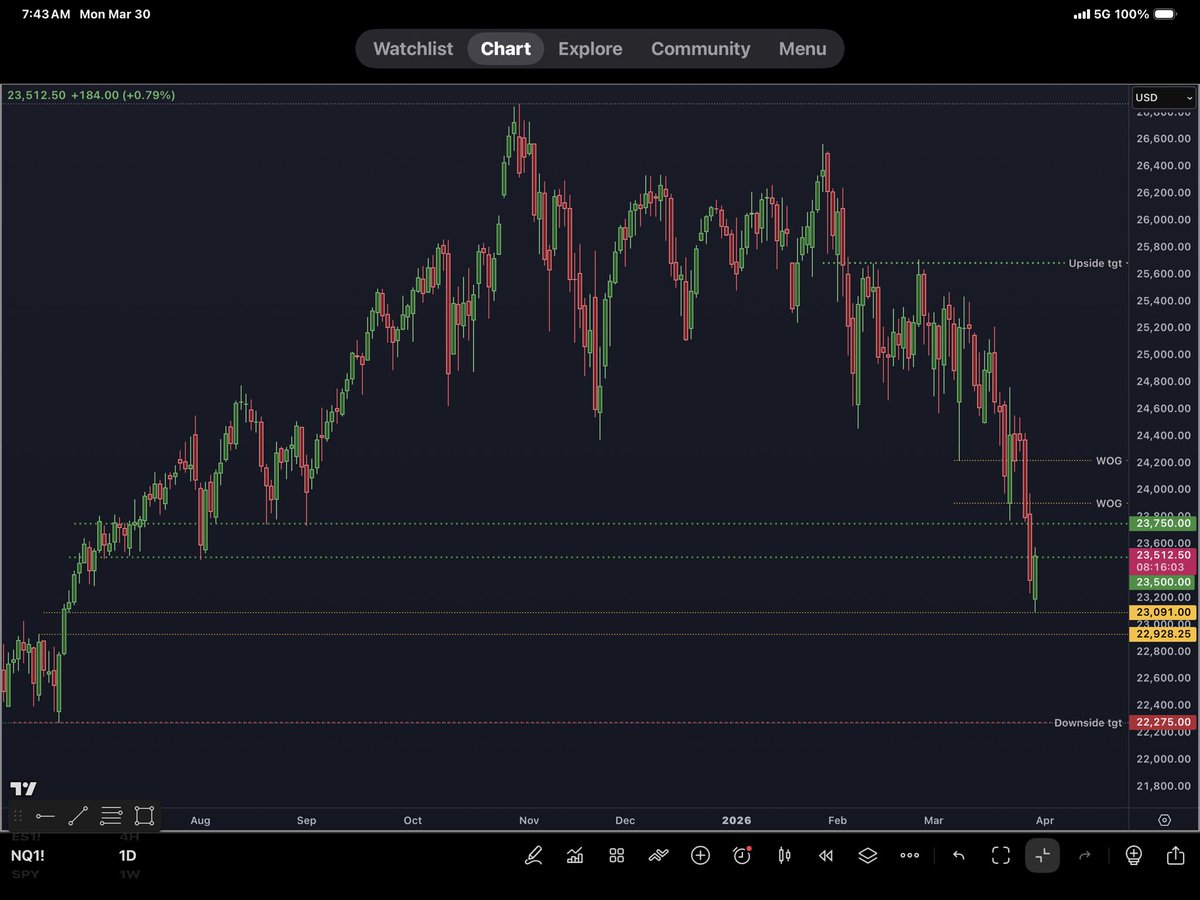Share the chart with share icon
The width and height of the screenshot is (1200, 900).
point(1175,856)
